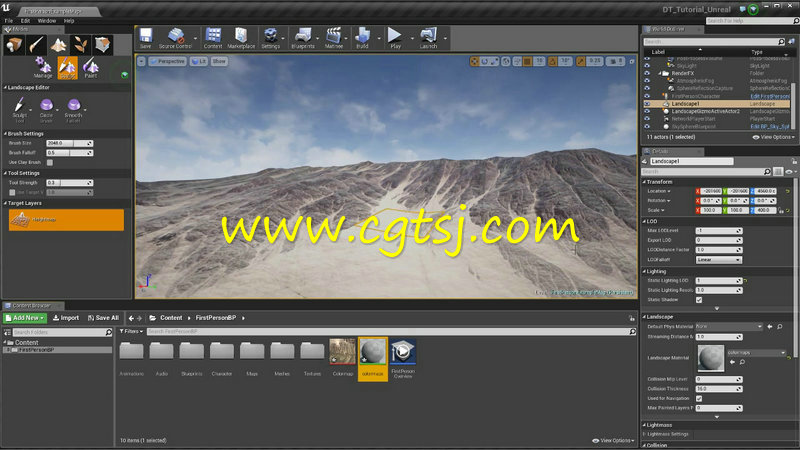Toggle visibility of NetworkPlayerStart actor
This screenshot has height=450, width=800.
pos(647,119)
